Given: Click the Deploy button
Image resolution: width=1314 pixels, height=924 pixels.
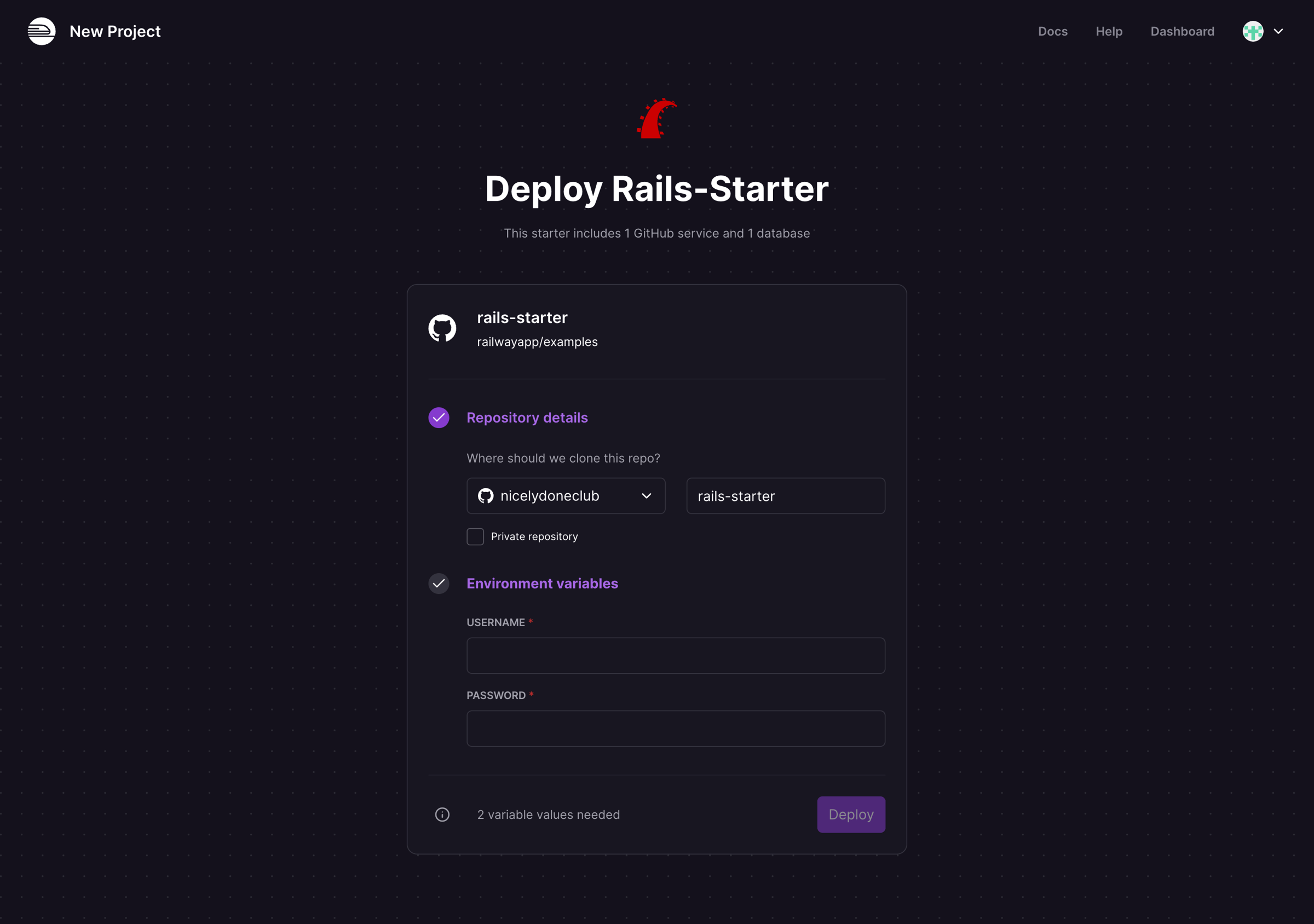Looking at the screenshot, I should pos(851,815).
